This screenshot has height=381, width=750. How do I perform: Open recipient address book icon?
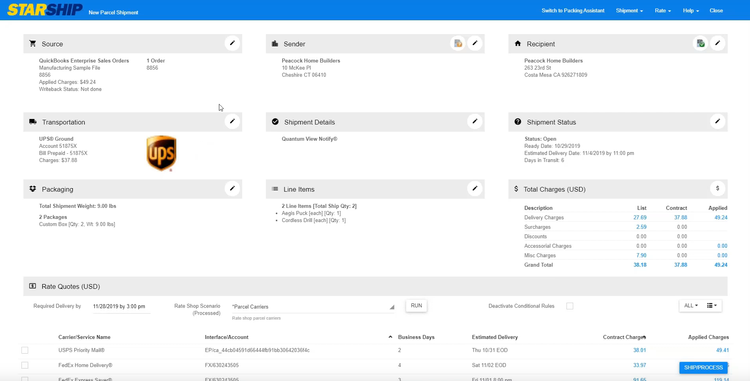(x=700, y=44)
